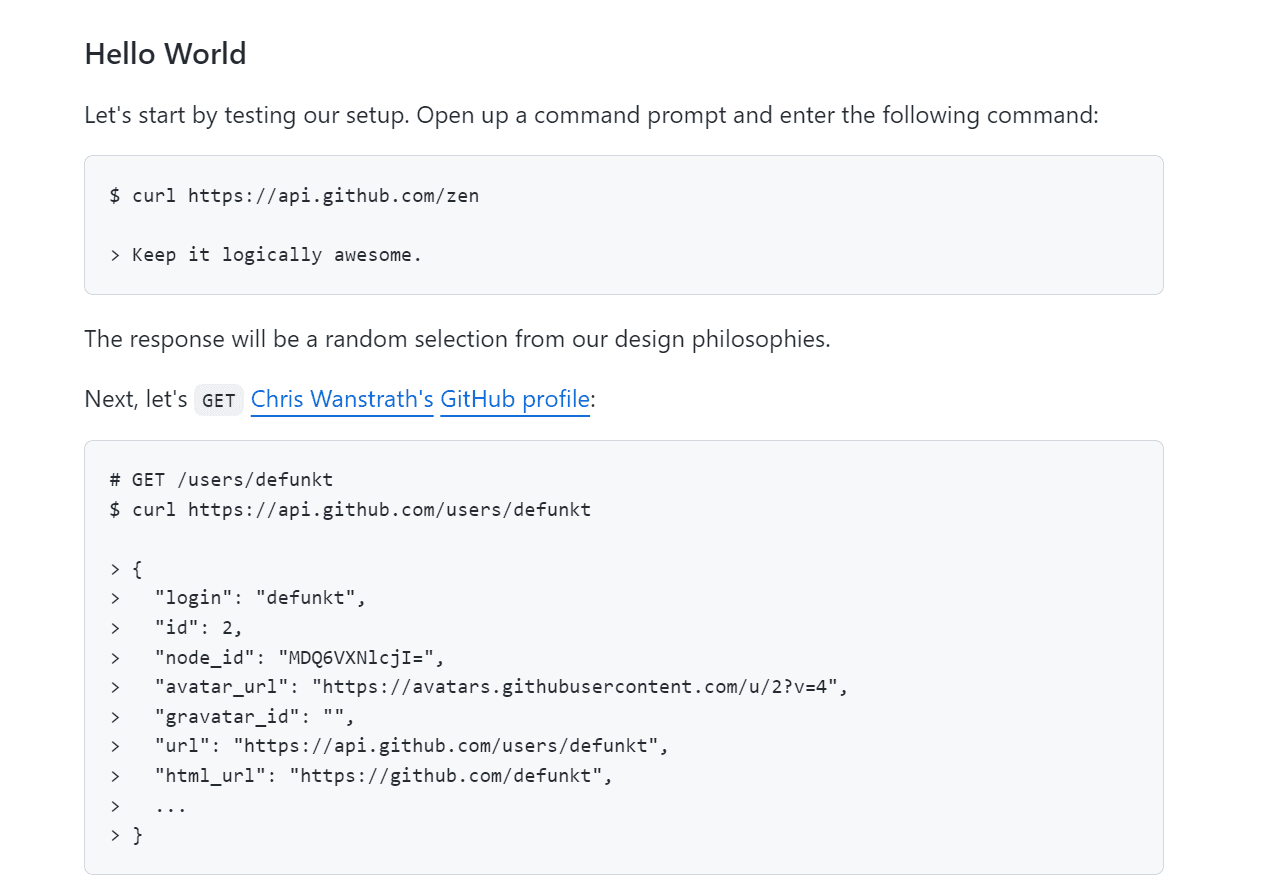The width and height of the screenshot is (1274, 885).
Task: Click the closing brace of the JSON response
Action: click(x=137, y=834)
